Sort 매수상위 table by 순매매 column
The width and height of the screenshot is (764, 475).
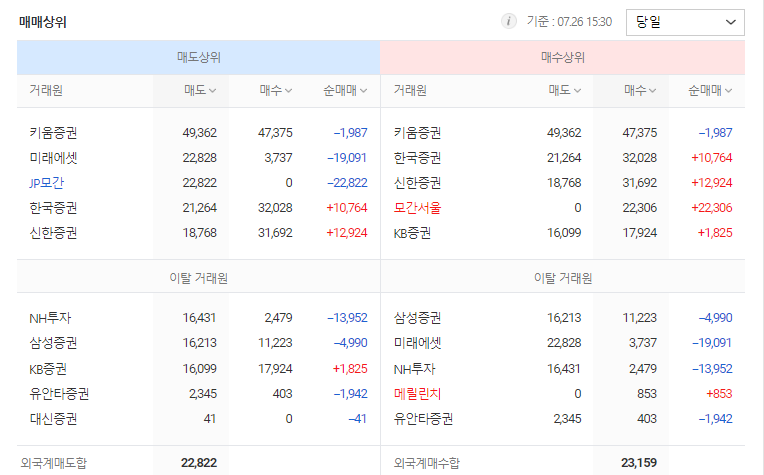[x=710, y=90]
